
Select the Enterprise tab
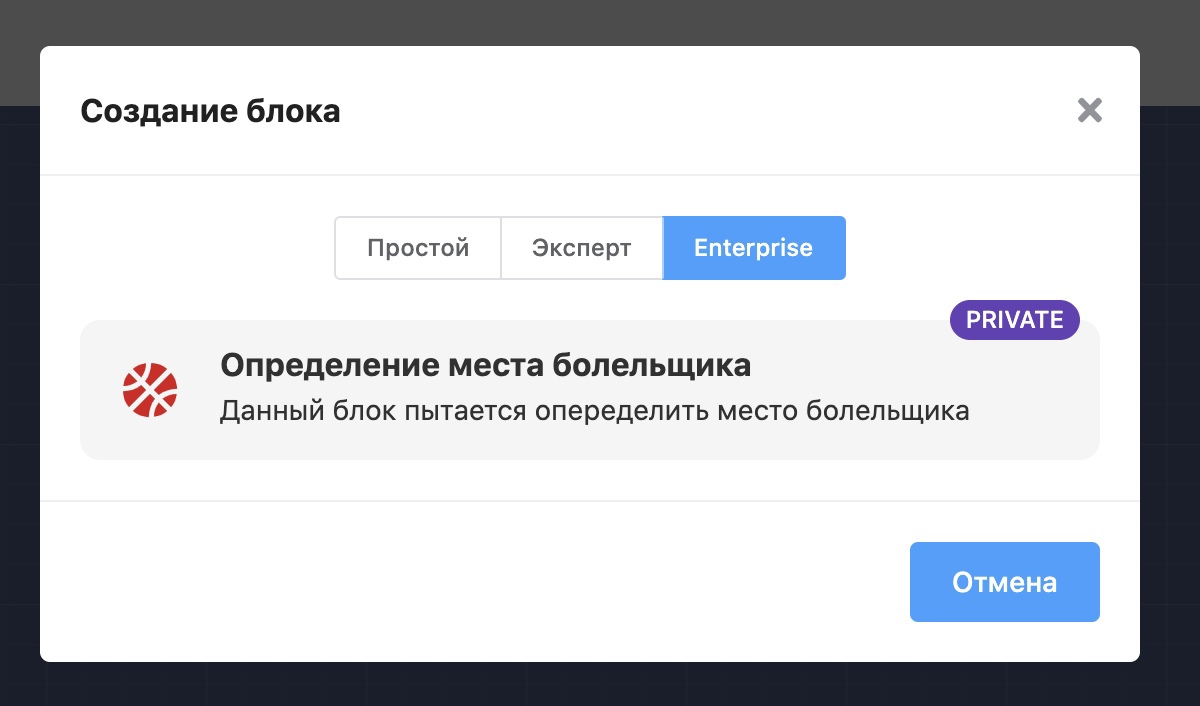point(754,248)
